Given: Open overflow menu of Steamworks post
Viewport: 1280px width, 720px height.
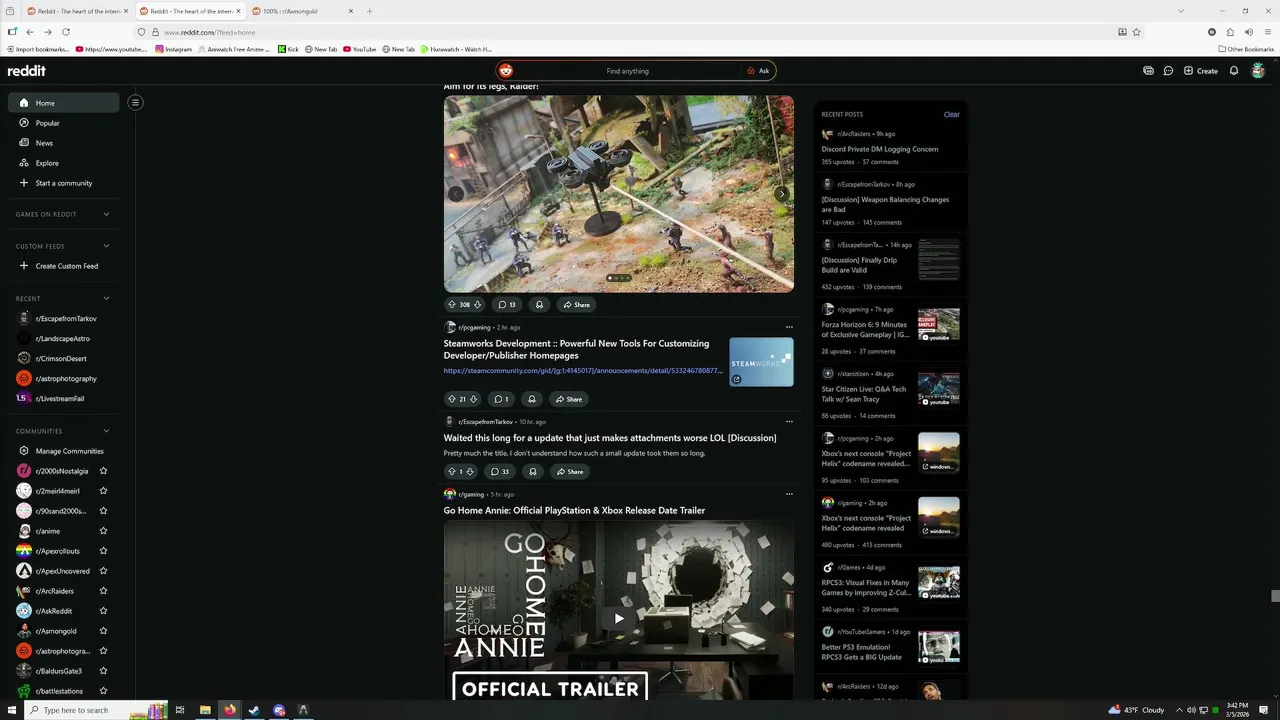Looking at the screenshot, I should (789, 327).
